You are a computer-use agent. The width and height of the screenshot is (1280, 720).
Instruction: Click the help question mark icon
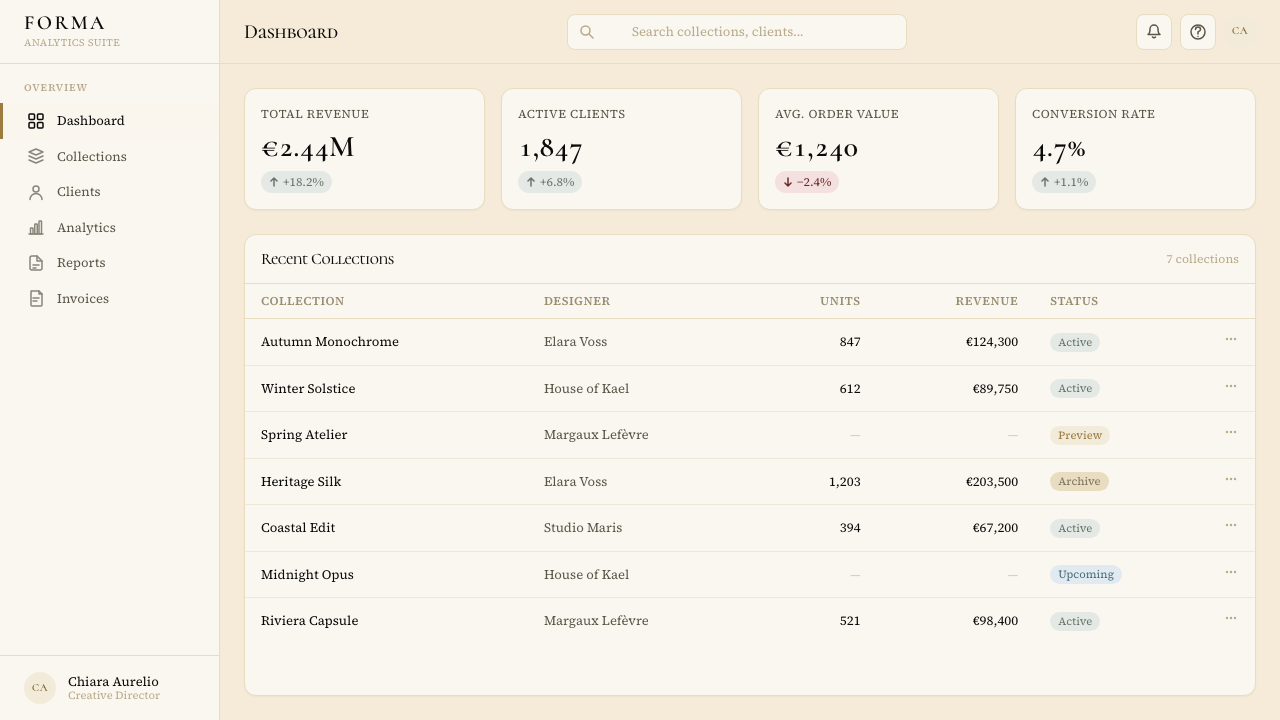pyautogui.click(x=1198, y=32)
